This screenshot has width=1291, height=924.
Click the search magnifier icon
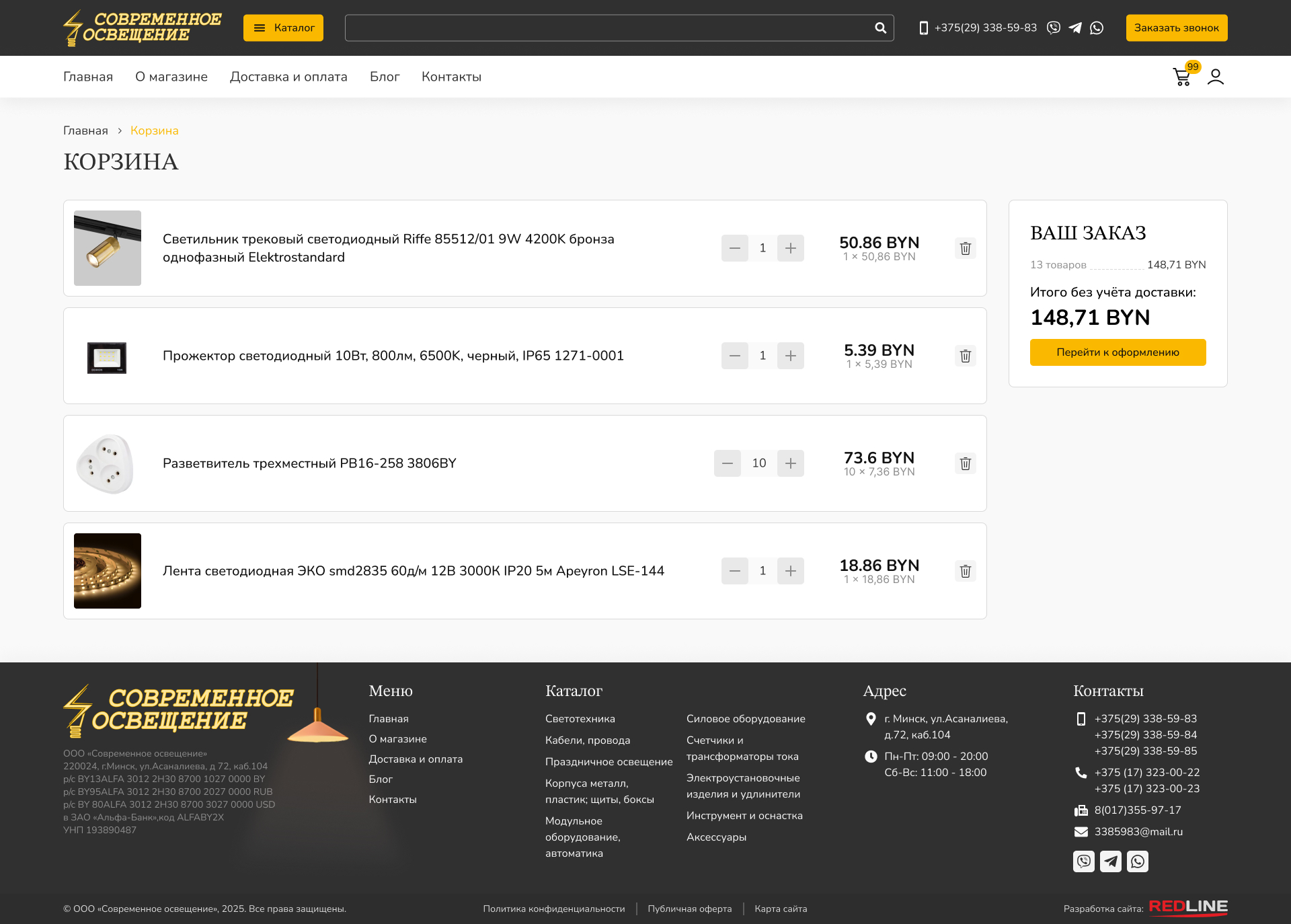click(x=880, y=28)
